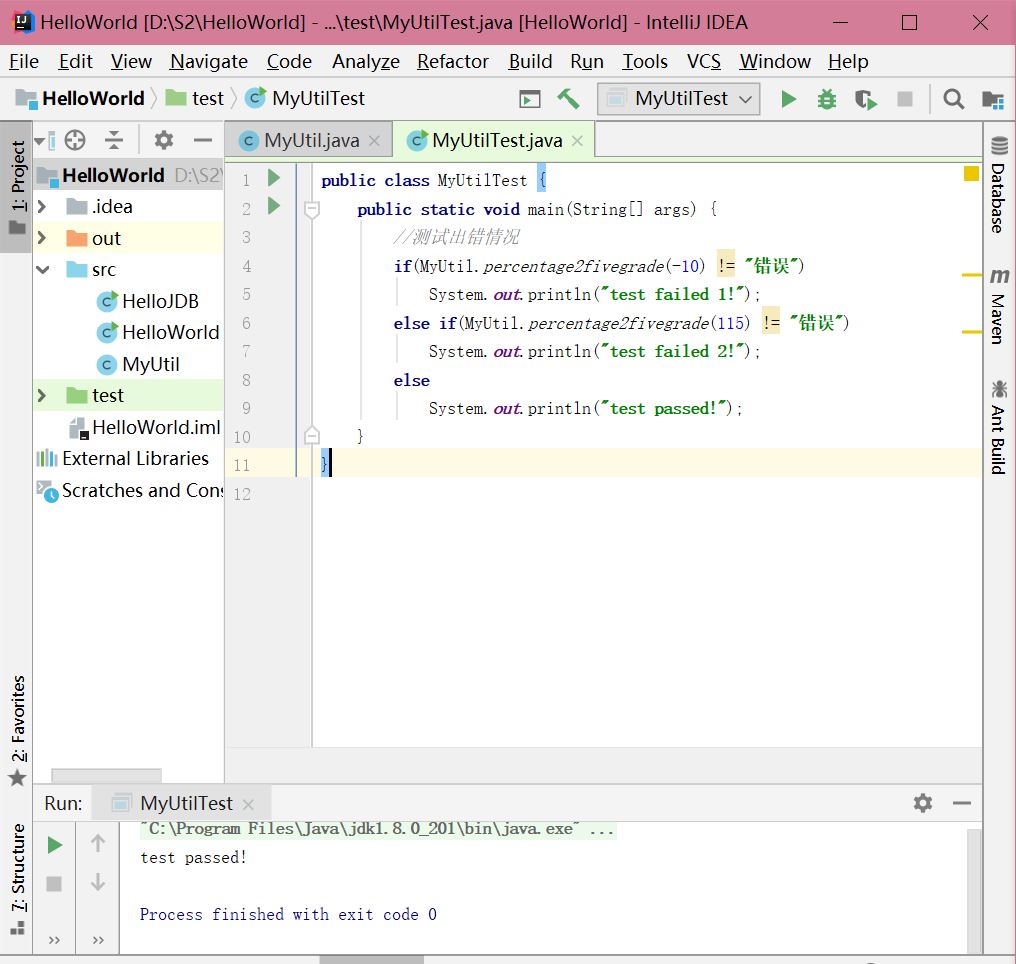This screenshot has width=1016, height=964.
Task: Open the Navigate menu
Action: pyautogui.click(x=209, y=62)
